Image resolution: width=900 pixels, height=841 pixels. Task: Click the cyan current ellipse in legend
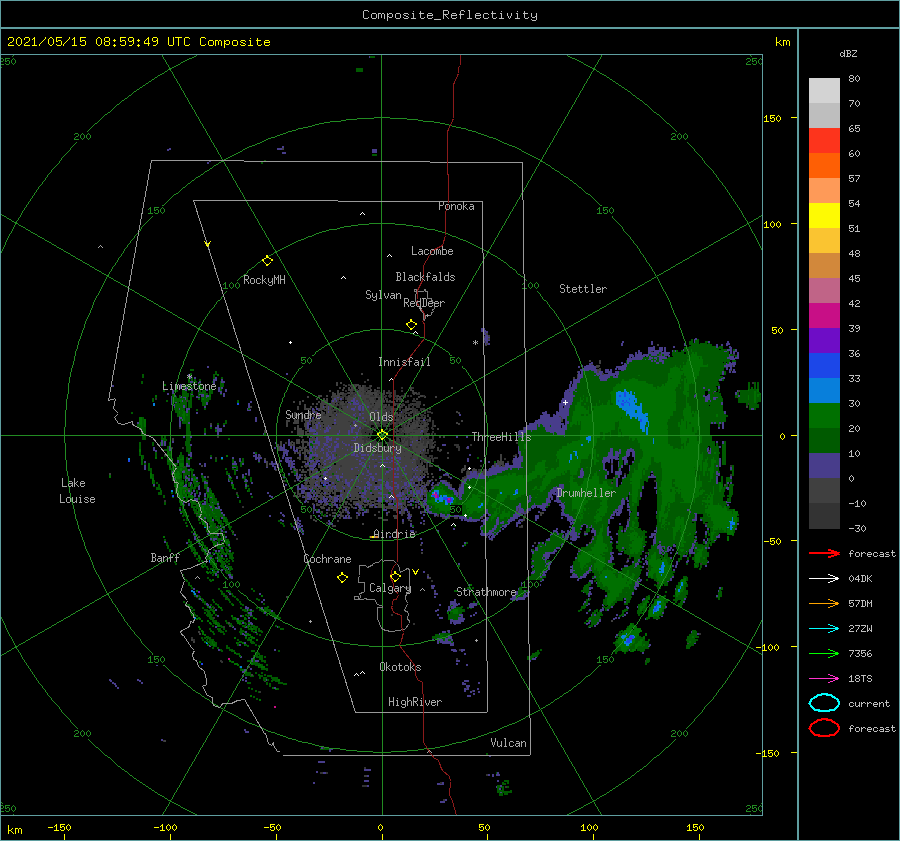[824, 703]
